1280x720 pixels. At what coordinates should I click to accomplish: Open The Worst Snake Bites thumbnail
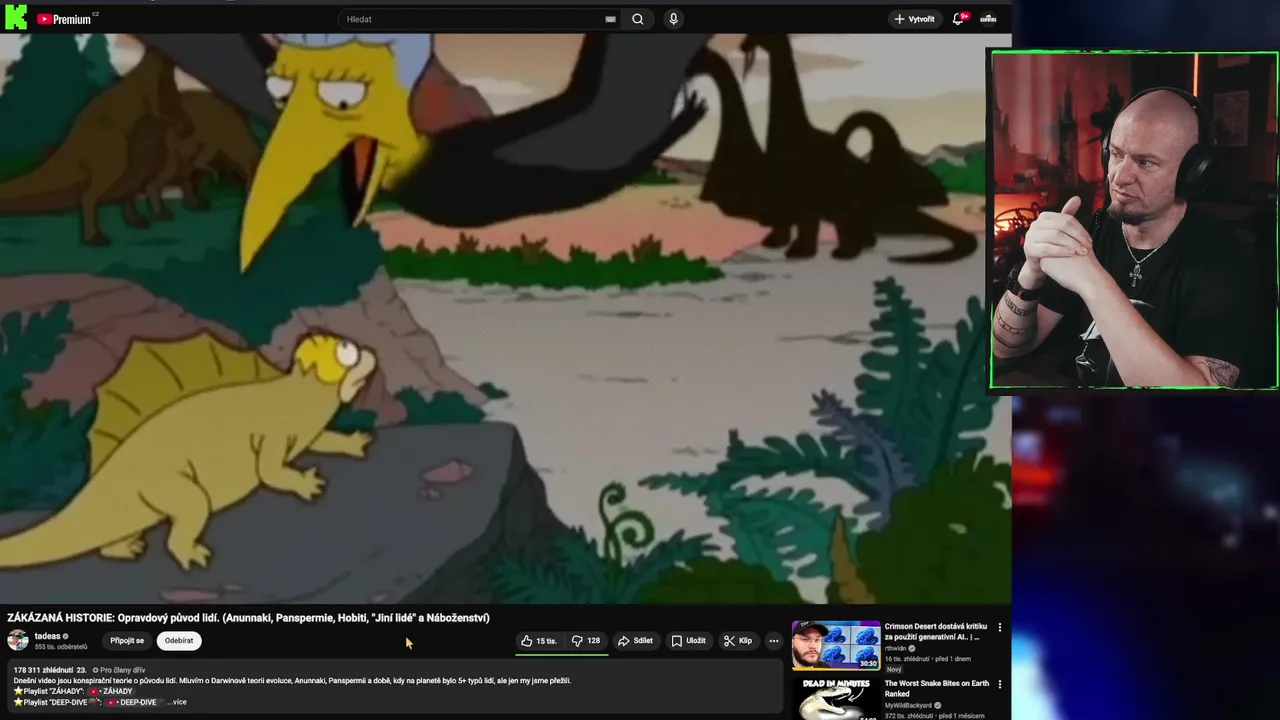tap(836, 699)
